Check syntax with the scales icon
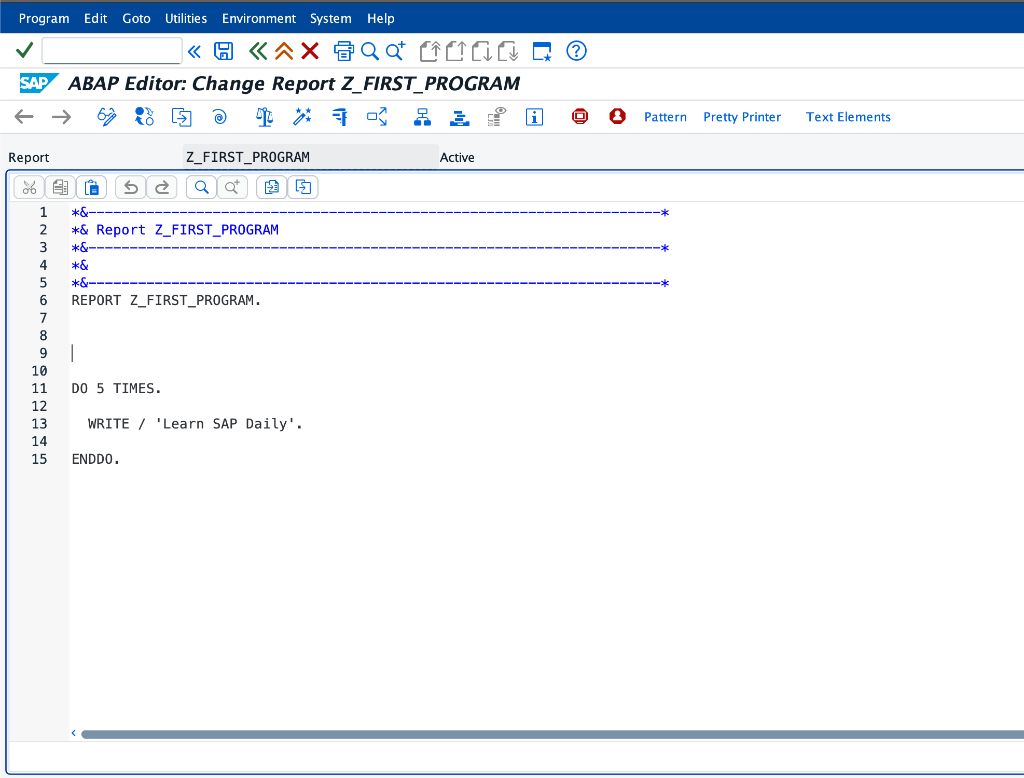 (x=264, y=117)
